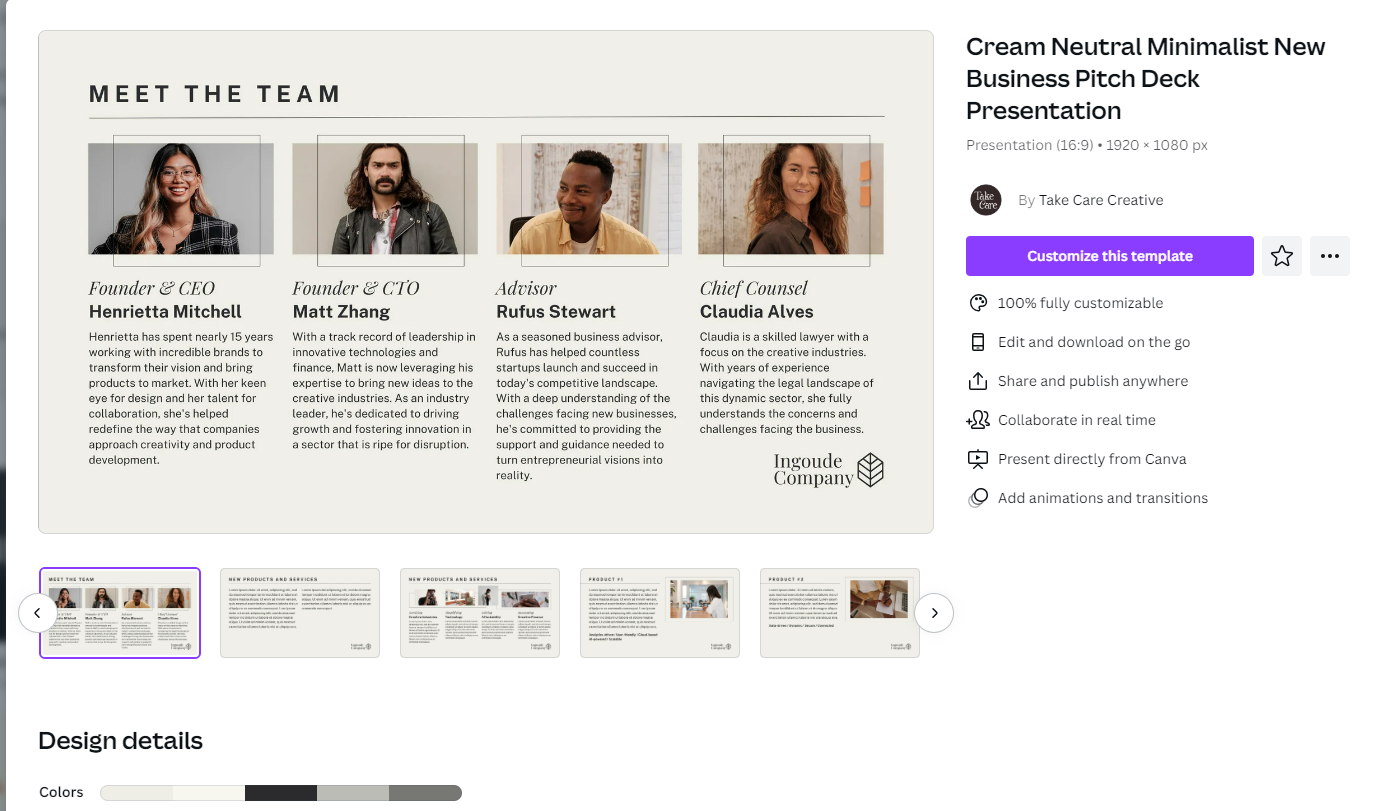Click the Ingoude Company leaf logo on the slide
Screen dimensions: 1377x811
pyautogui.click(x=870, y=470)
